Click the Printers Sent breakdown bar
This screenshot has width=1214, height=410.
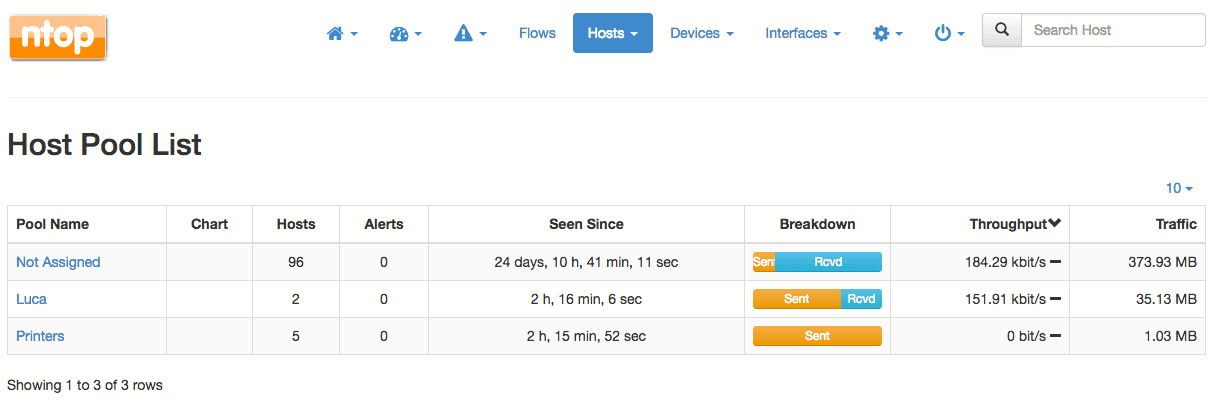817,336
